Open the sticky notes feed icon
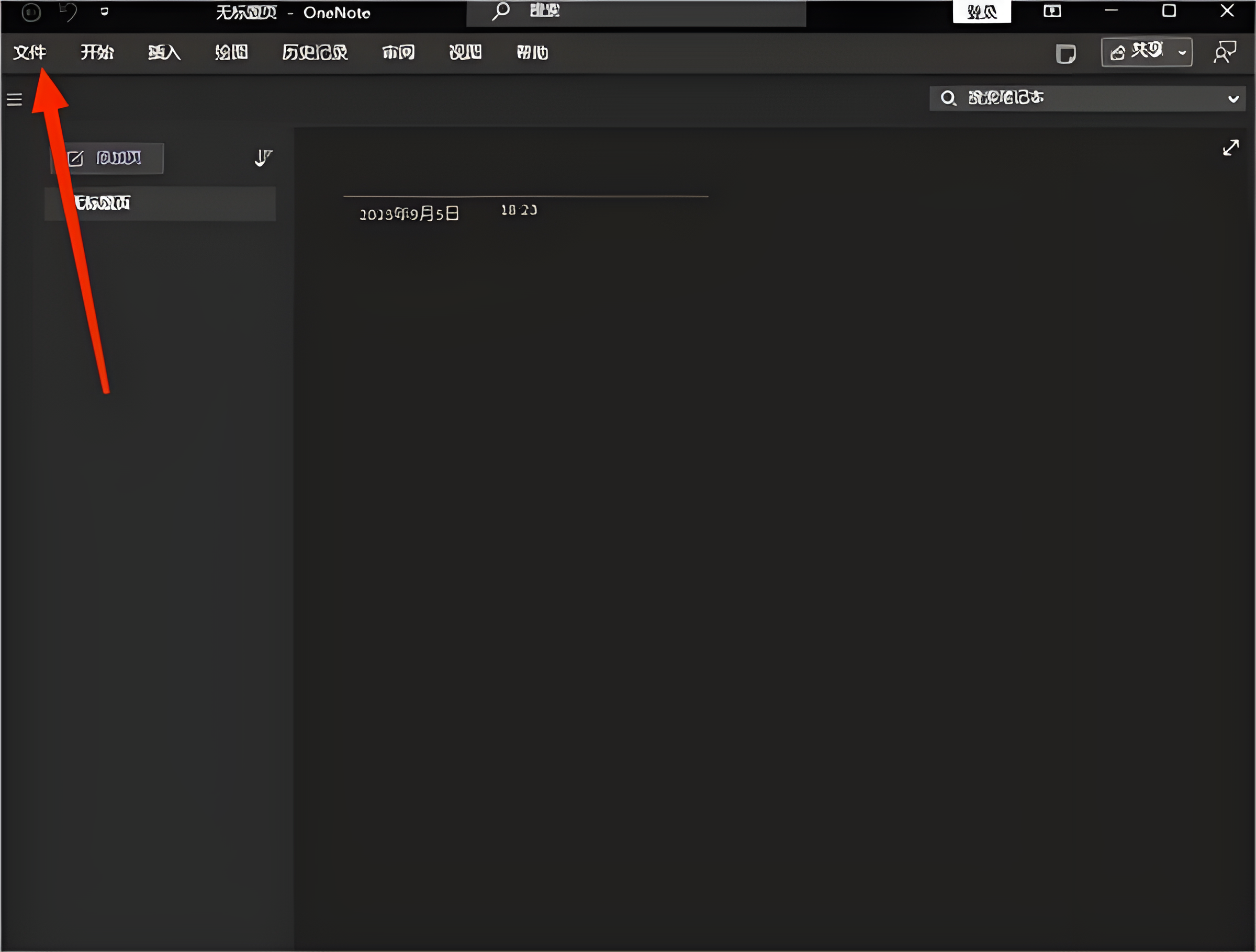The height and width of the screenshot is (952, 1256). coord(1066,54)
